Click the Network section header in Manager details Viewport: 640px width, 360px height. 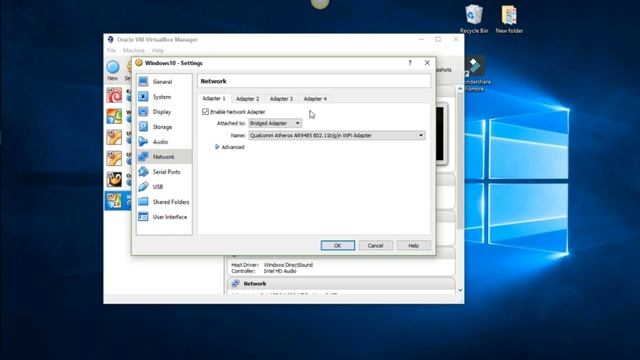coord(341,284)
